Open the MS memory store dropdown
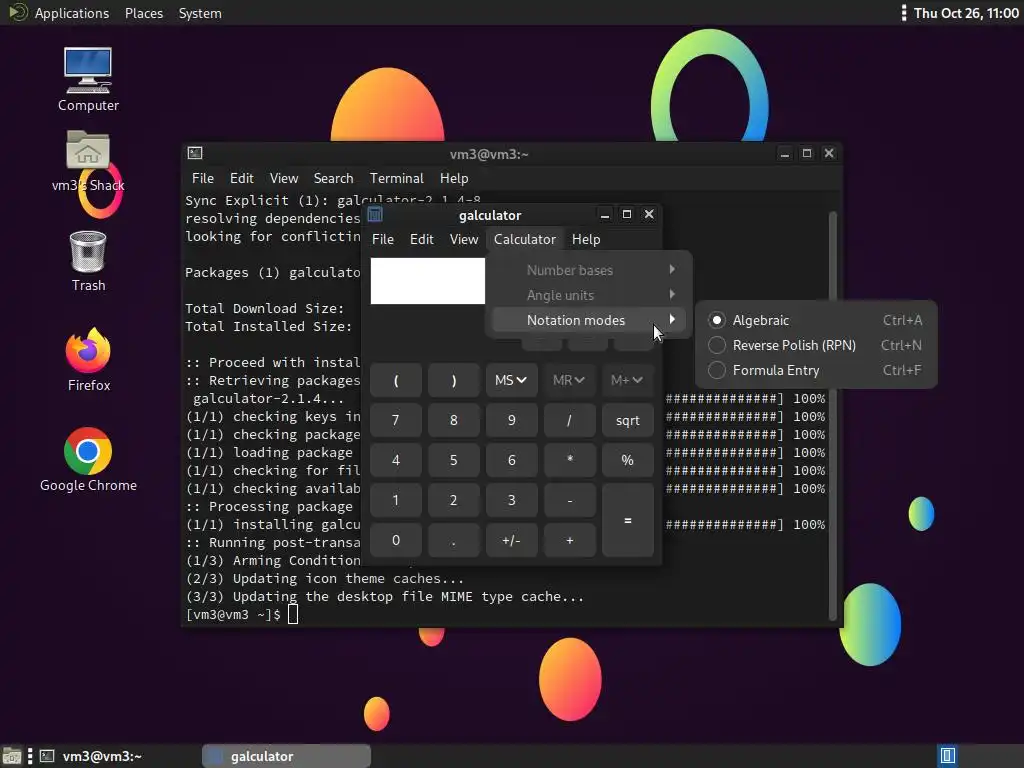Image resolution: width=1024 pixels, height=768 pixels. pos(511,380)
